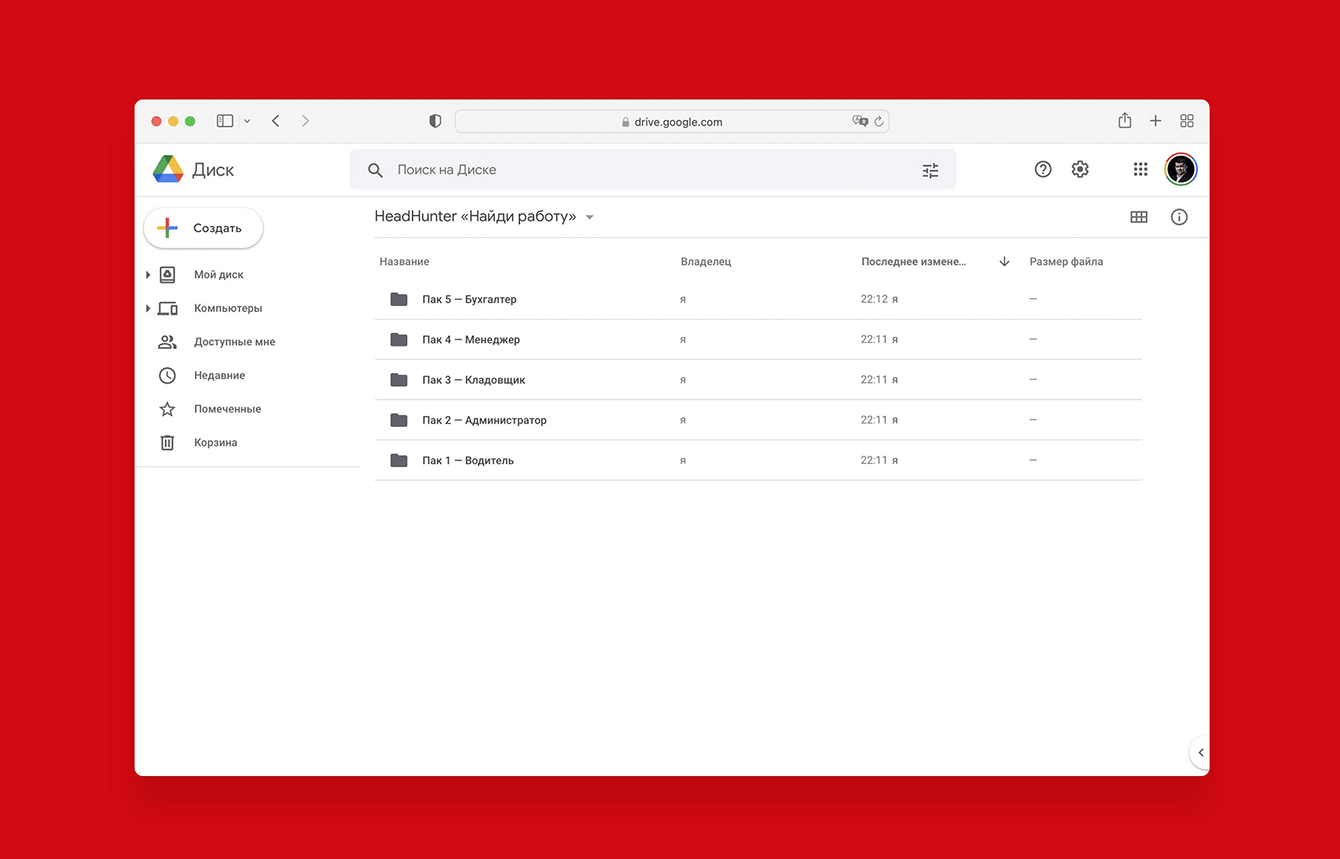Expand the Мой диск tree arrow
Image resolution: width=1340 pixels, height=859 pixels.
point(148,275)
